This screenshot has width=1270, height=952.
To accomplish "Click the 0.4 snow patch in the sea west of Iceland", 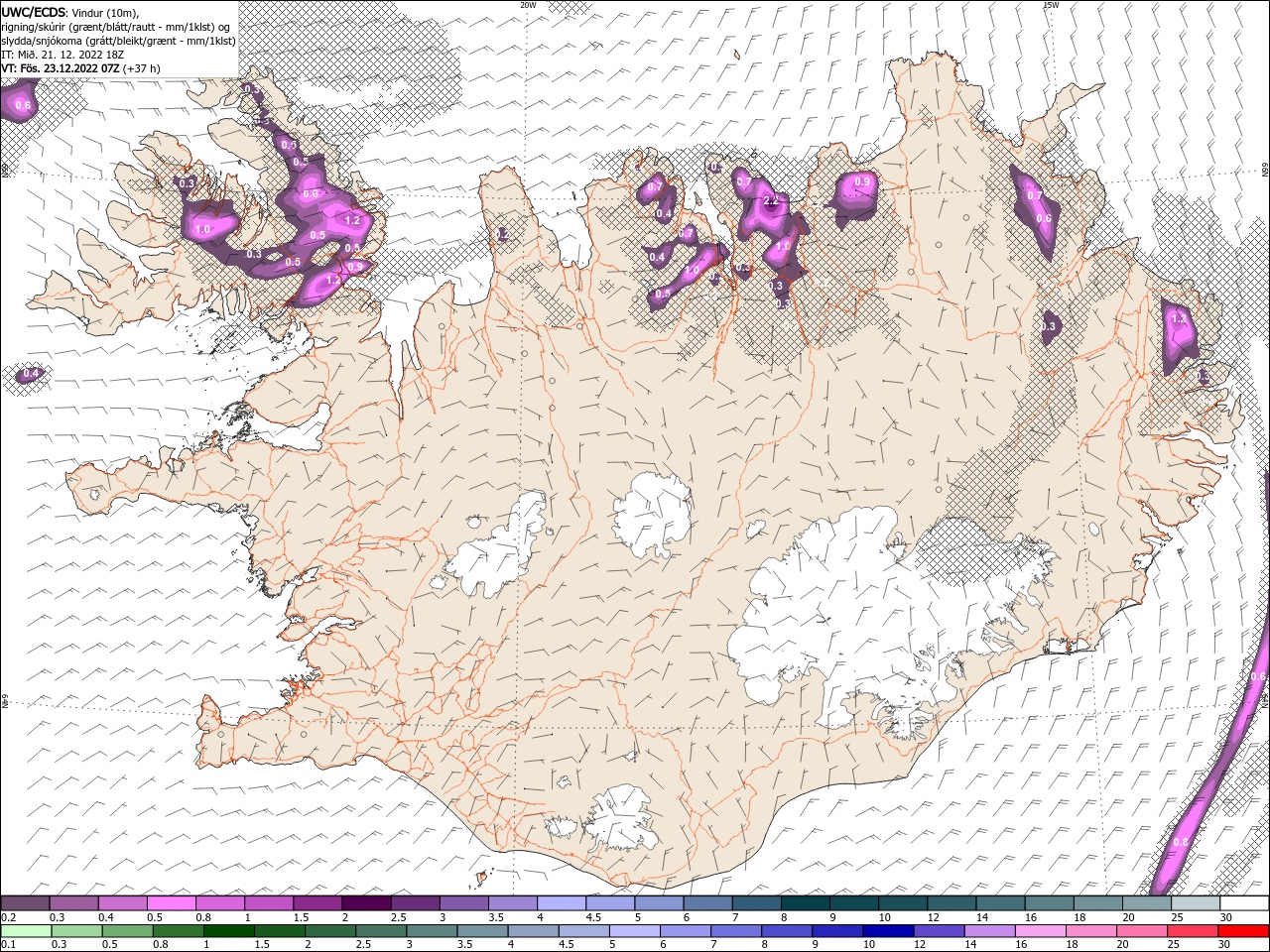I will 30,374.
